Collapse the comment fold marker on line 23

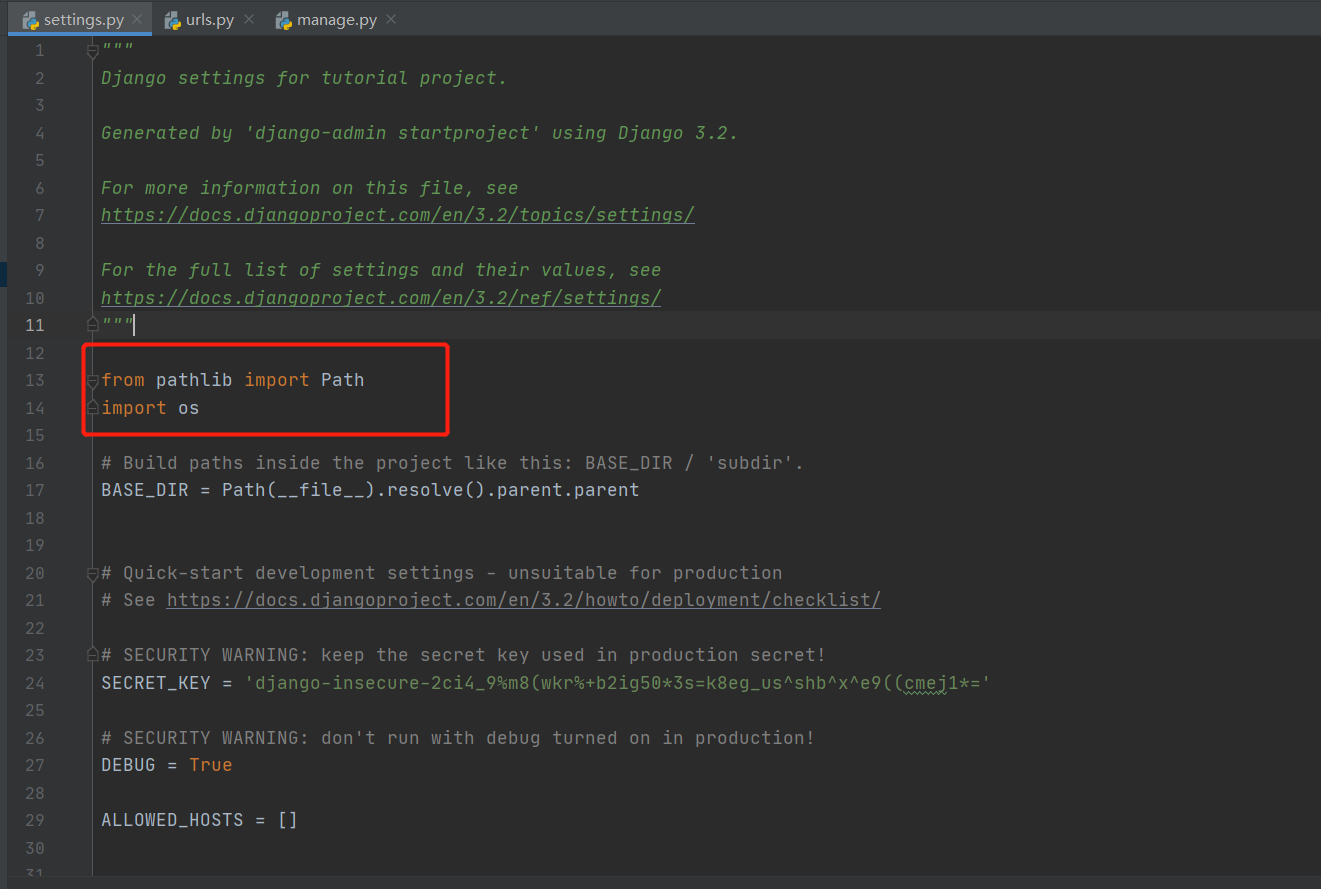(92, 655)
